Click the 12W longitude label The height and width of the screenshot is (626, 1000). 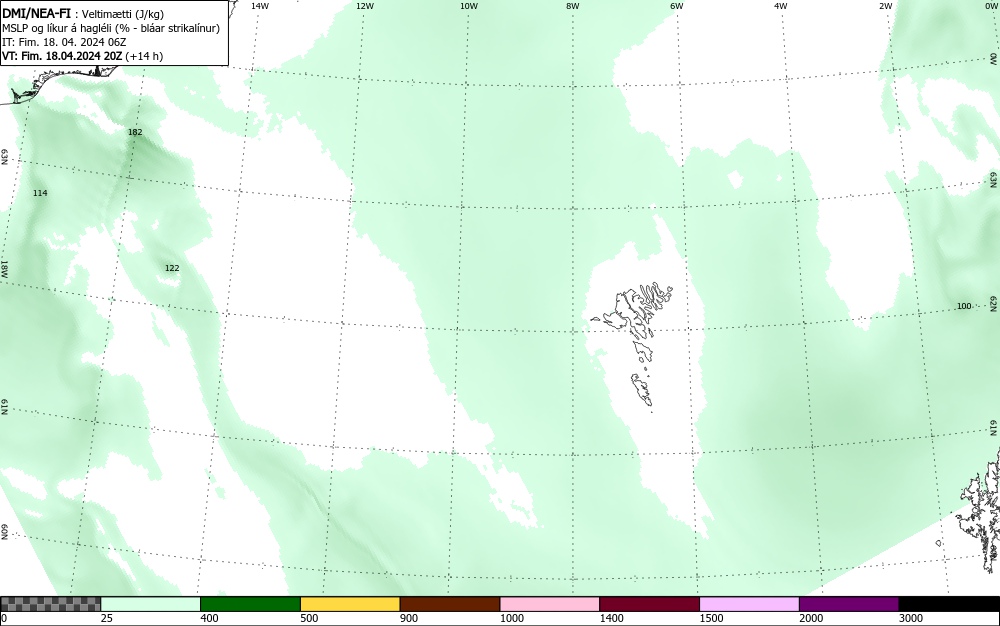click(x=364, y=6)
